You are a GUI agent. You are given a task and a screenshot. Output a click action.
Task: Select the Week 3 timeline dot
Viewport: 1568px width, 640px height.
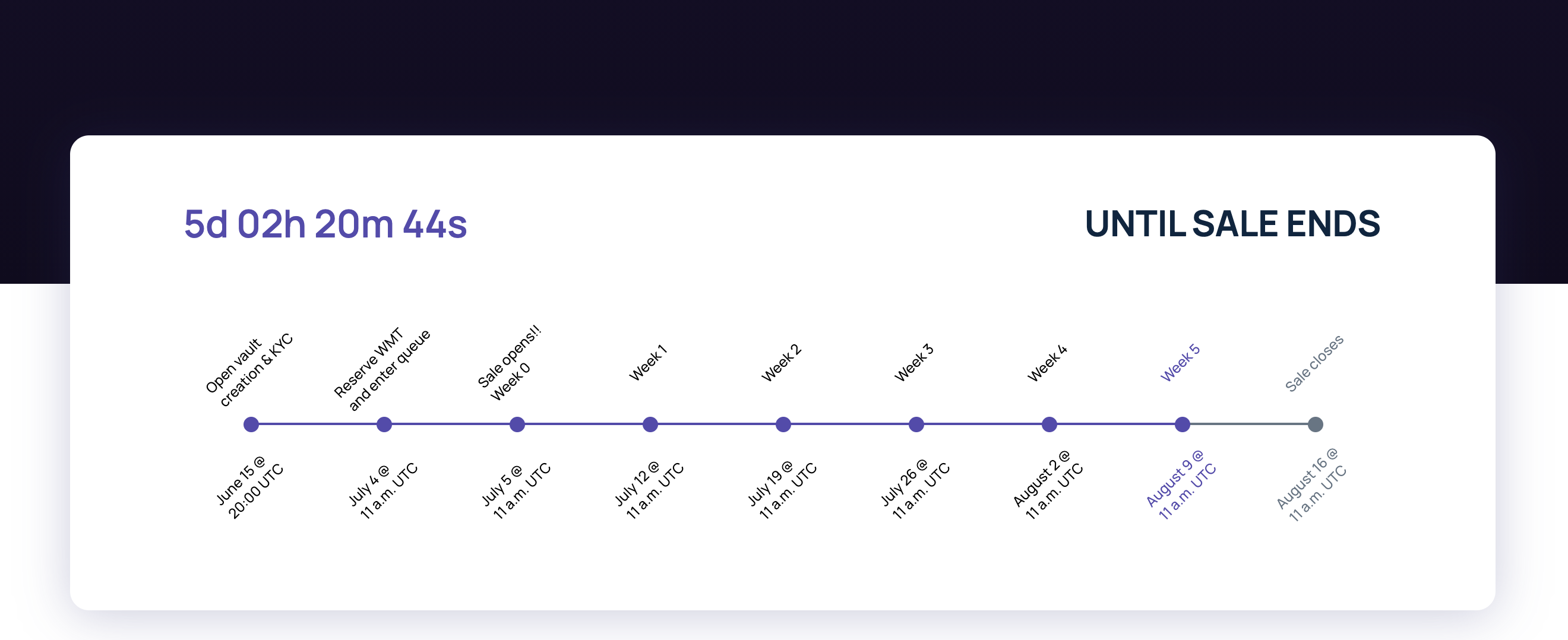coord(916,424)
